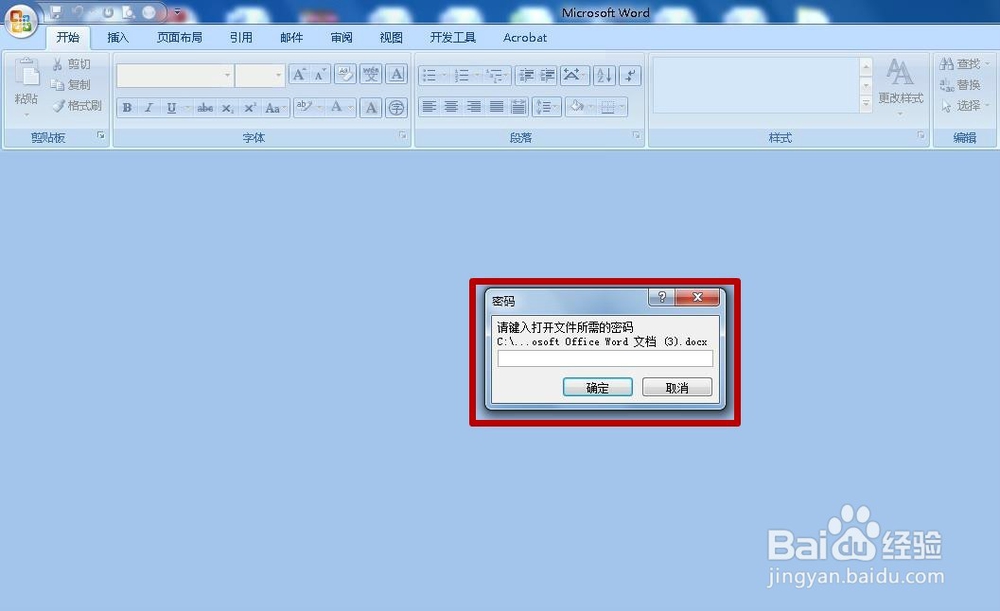Click the Asian Layout icon
1000x611 pixels.
click(x=571, y=75)
